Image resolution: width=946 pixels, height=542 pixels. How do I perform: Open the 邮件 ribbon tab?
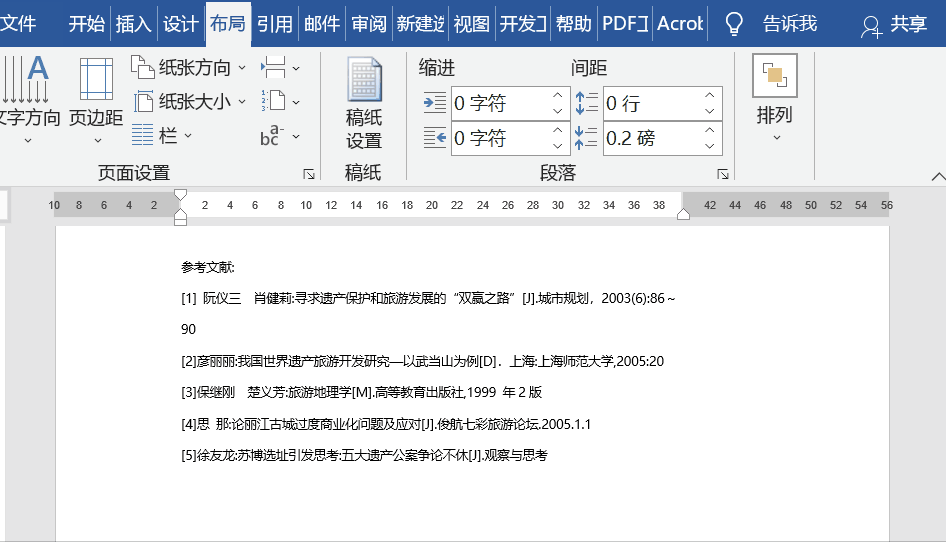[322, 24]
